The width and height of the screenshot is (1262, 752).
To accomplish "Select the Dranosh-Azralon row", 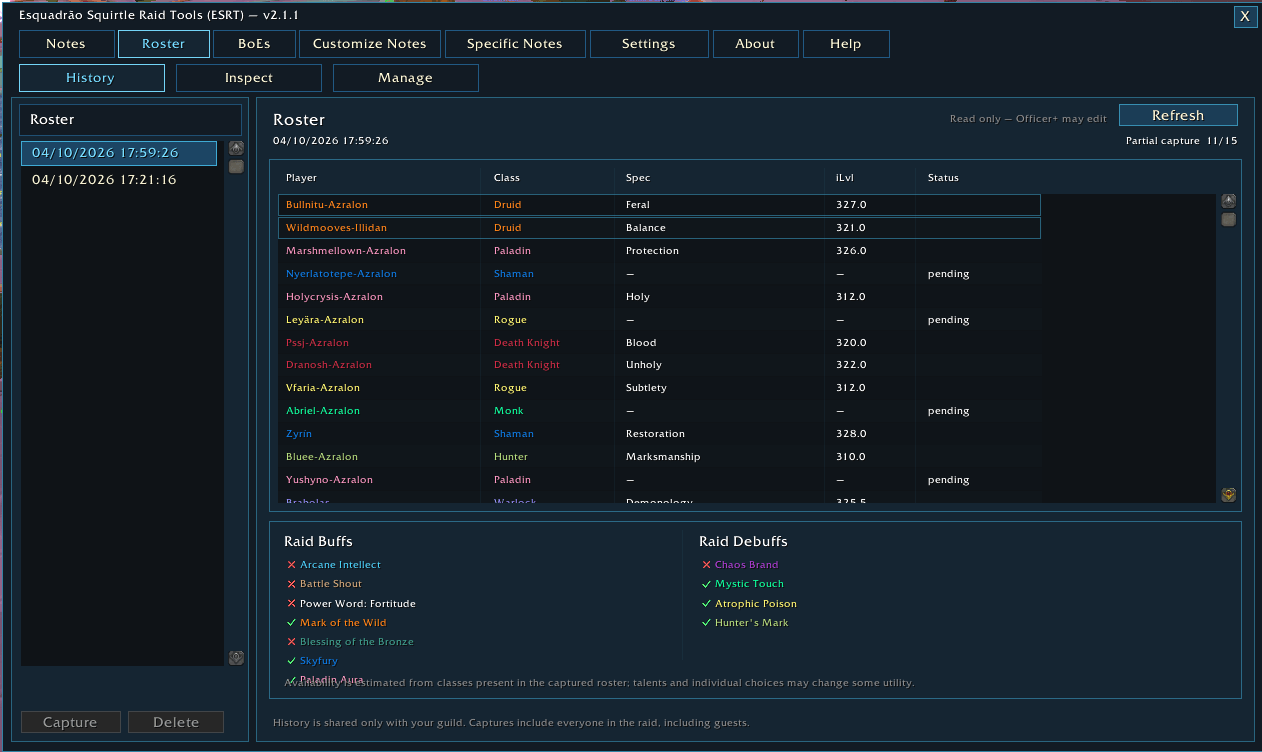I will (x=659, y=365).
